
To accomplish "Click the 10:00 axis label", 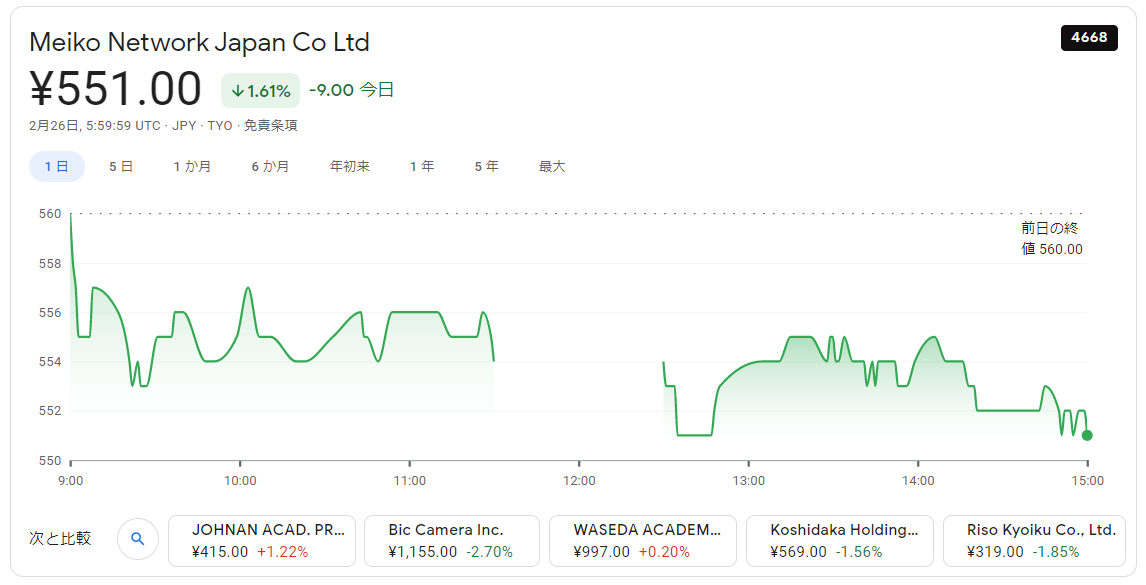I will point(240,480).
